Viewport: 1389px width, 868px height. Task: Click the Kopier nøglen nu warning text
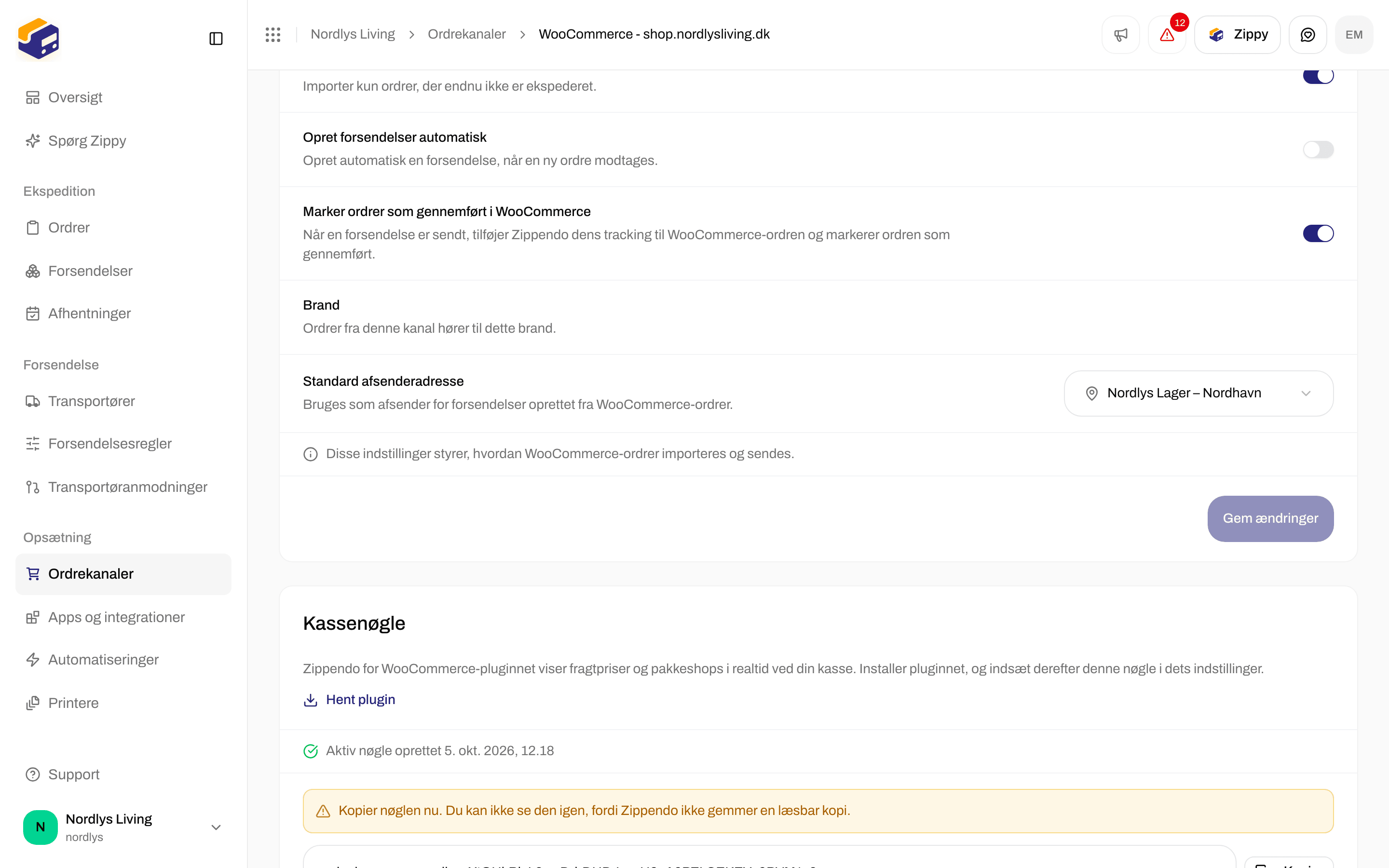(594, 811)
